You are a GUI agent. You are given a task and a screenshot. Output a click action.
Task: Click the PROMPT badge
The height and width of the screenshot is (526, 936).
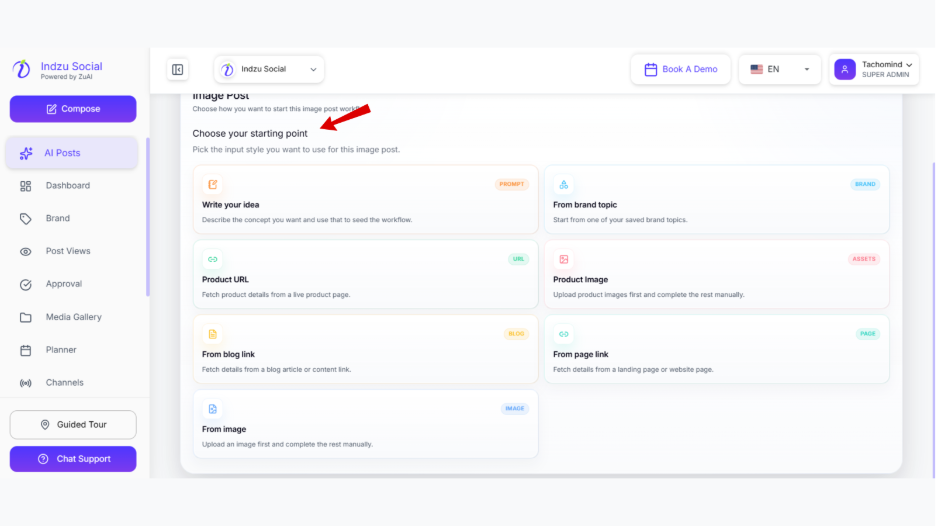coord(512,184)
